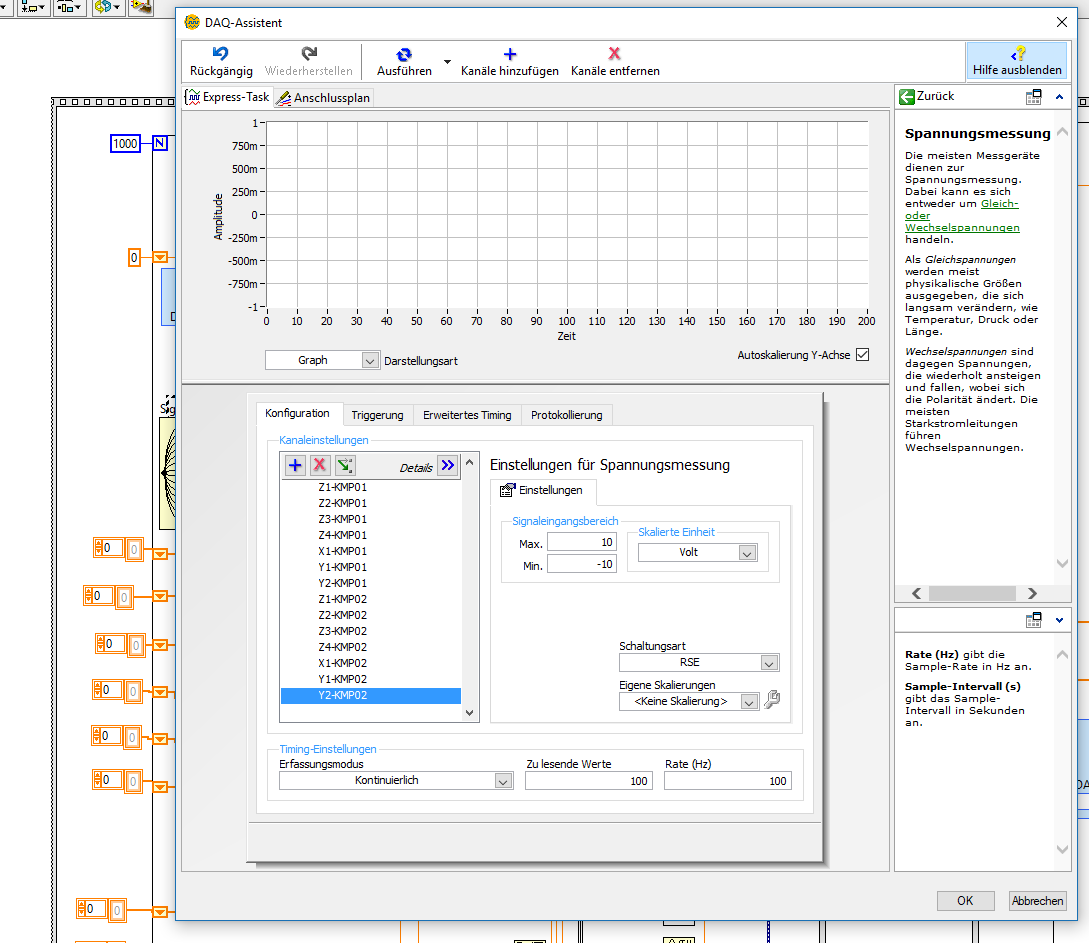Open the Erfassungsmodus Kontinuierlich dropdown
The height and width of the screenshot is (945, 1089).
point(503,781)
